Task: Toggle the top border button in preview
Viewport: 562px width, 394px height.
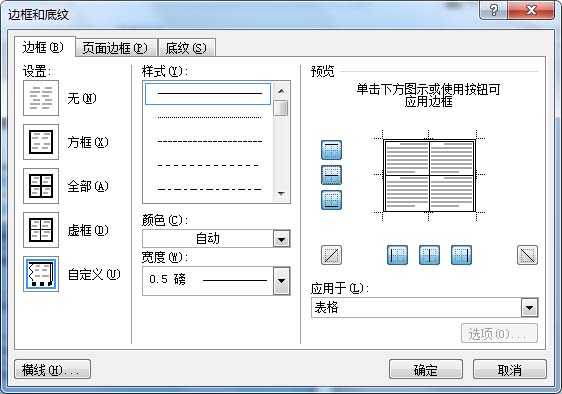Action: point(331,150)
